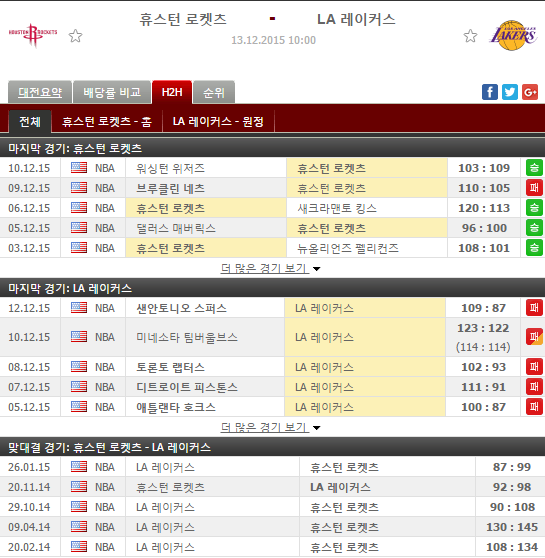Share the match on Twitter
This screenshot has height=558, width=545.
510,92
